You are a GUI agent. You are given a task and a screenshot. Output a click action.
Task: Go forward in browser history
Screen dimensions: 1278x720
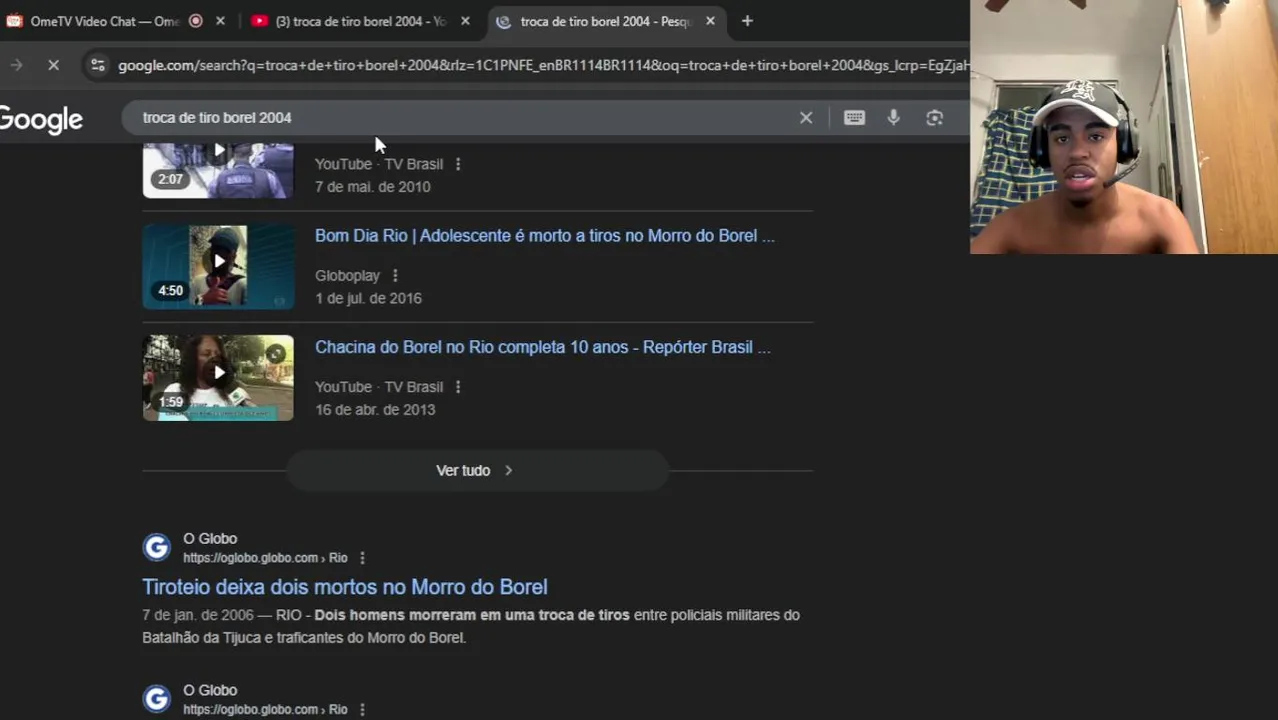click(16, 65)
